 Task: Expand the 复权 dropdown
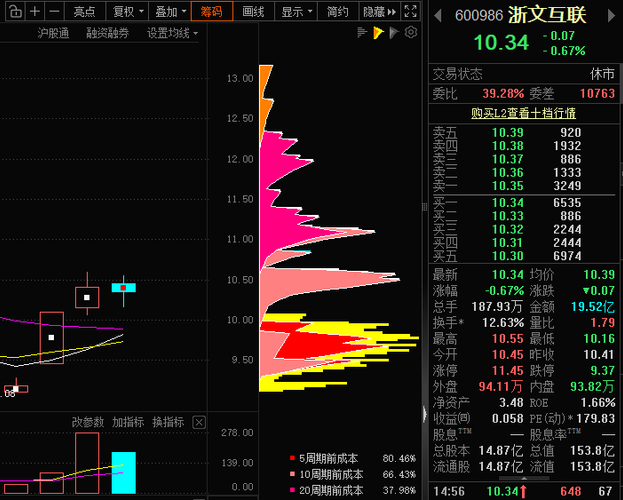tap(128, 11)
